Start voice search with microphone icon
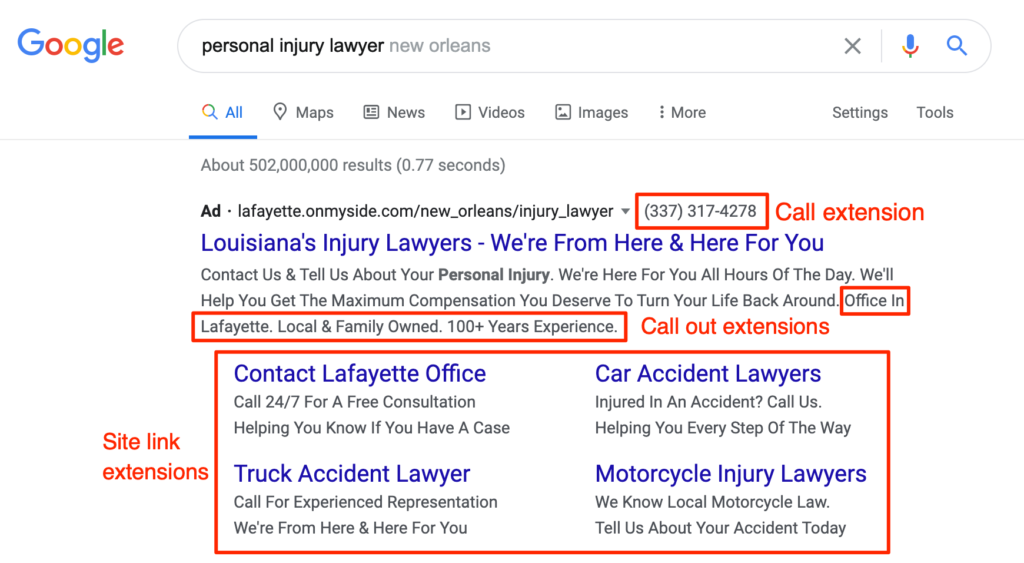The height and width of the screenshot is (563, 1024). click(x=910, y=46)
